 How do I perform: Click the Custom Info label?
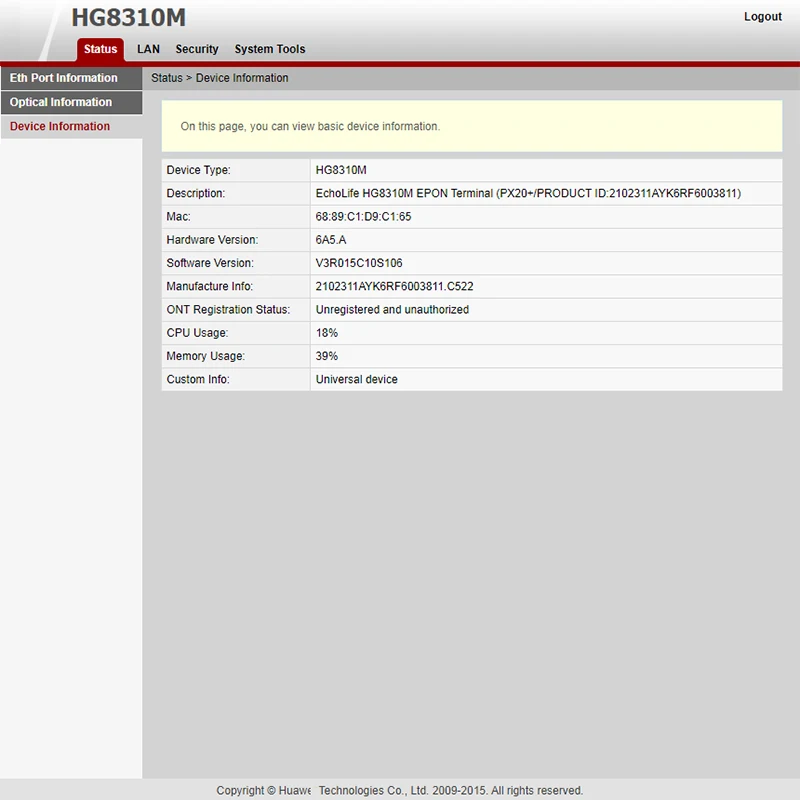[x=198, y=380]
